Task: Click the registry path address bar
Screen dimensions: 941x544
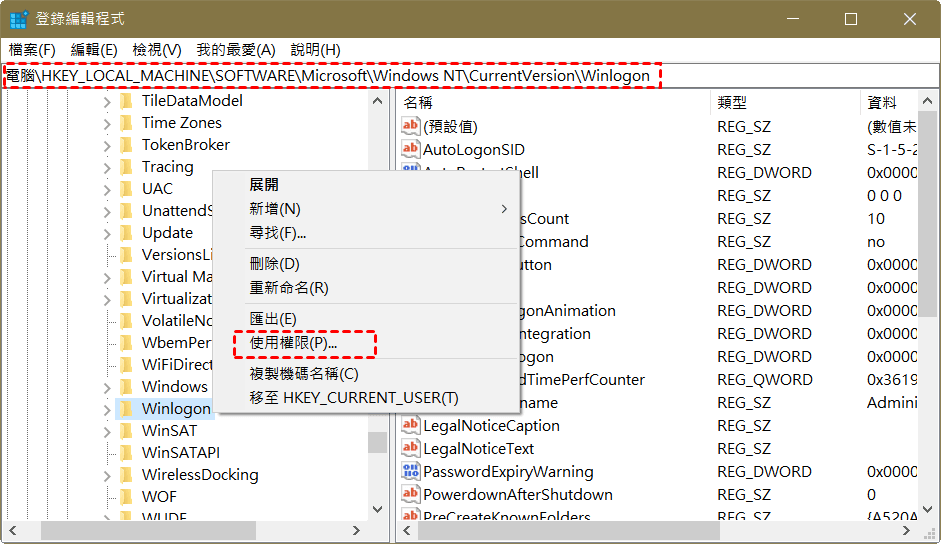Action: click(470, 76)
